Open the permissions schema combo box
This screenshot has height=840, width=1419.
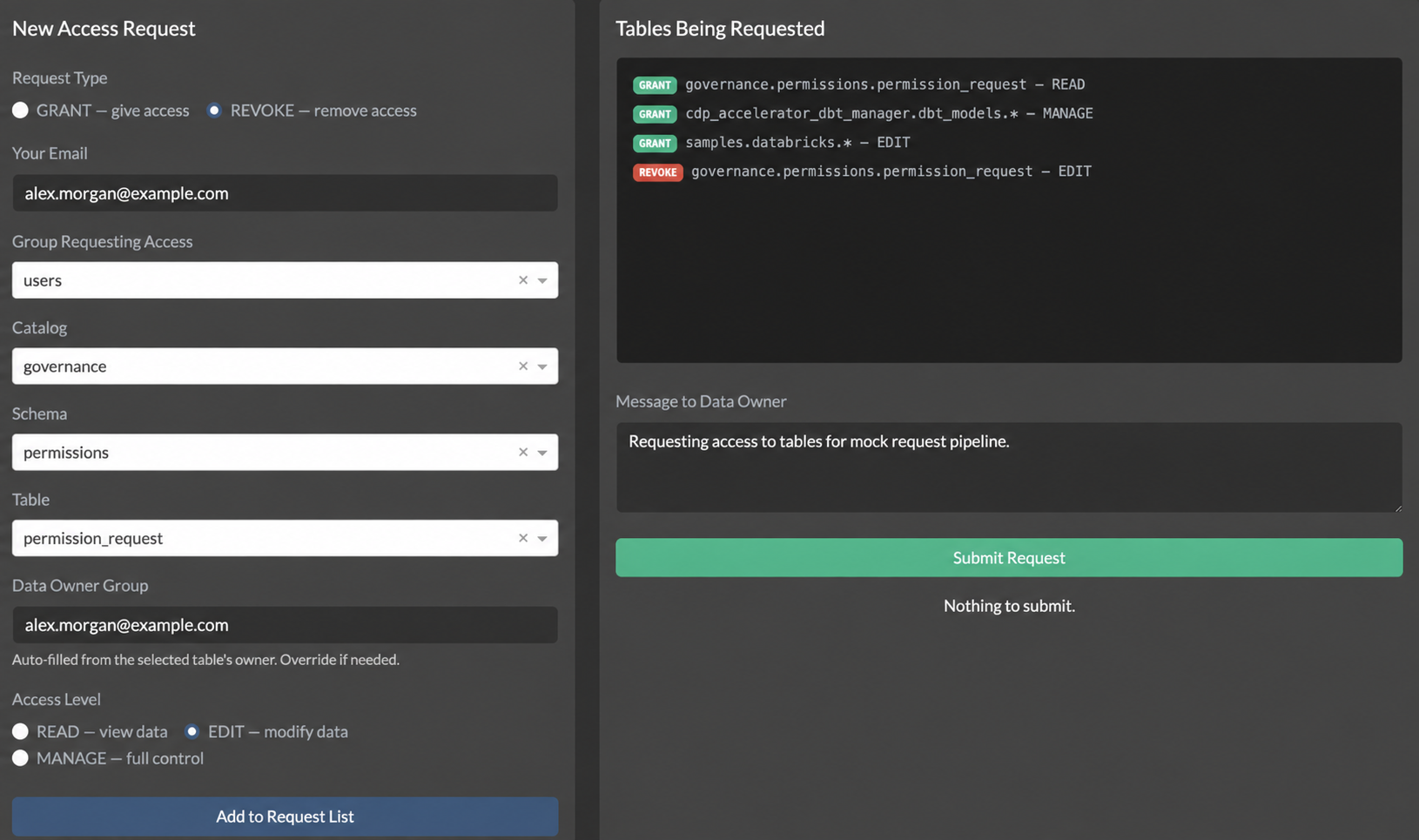[285, 453]
